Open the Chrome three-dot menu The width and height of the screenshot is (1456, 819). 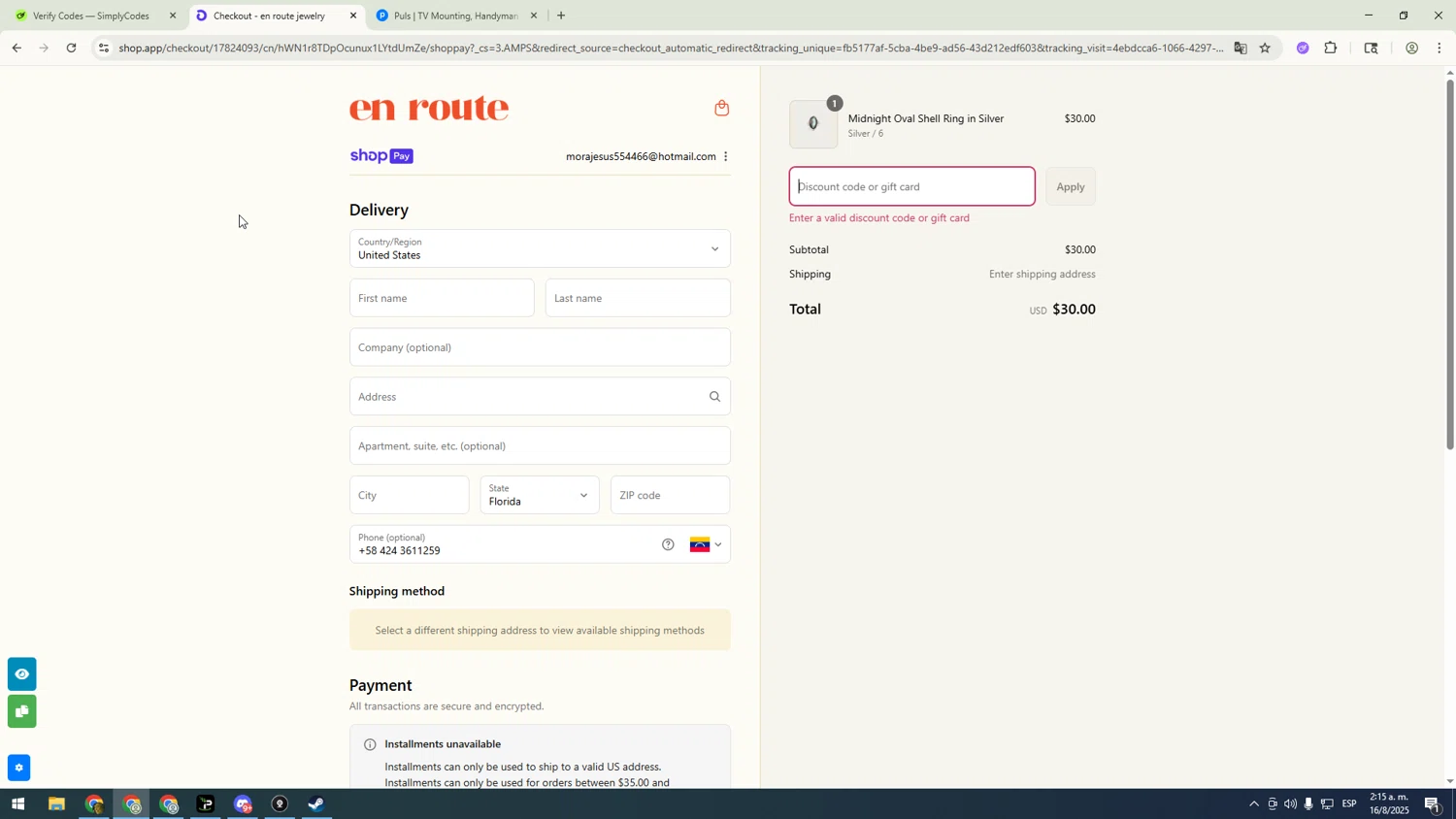pyautogui.click(x=1439, y=48)
